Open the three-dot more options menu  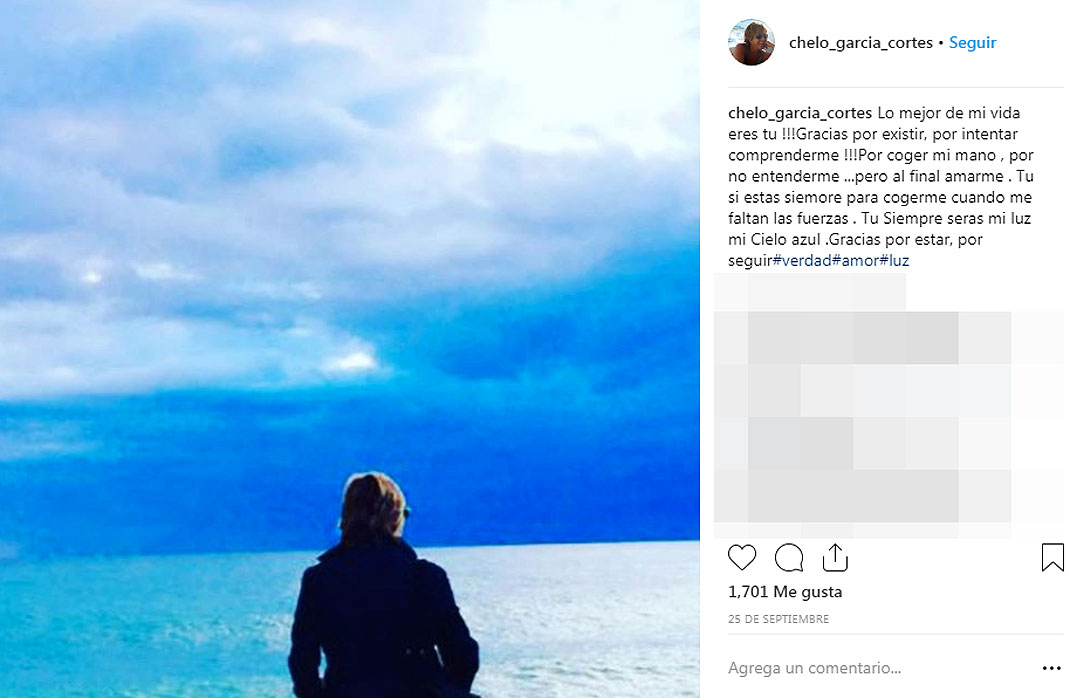tap(1052, 668)
